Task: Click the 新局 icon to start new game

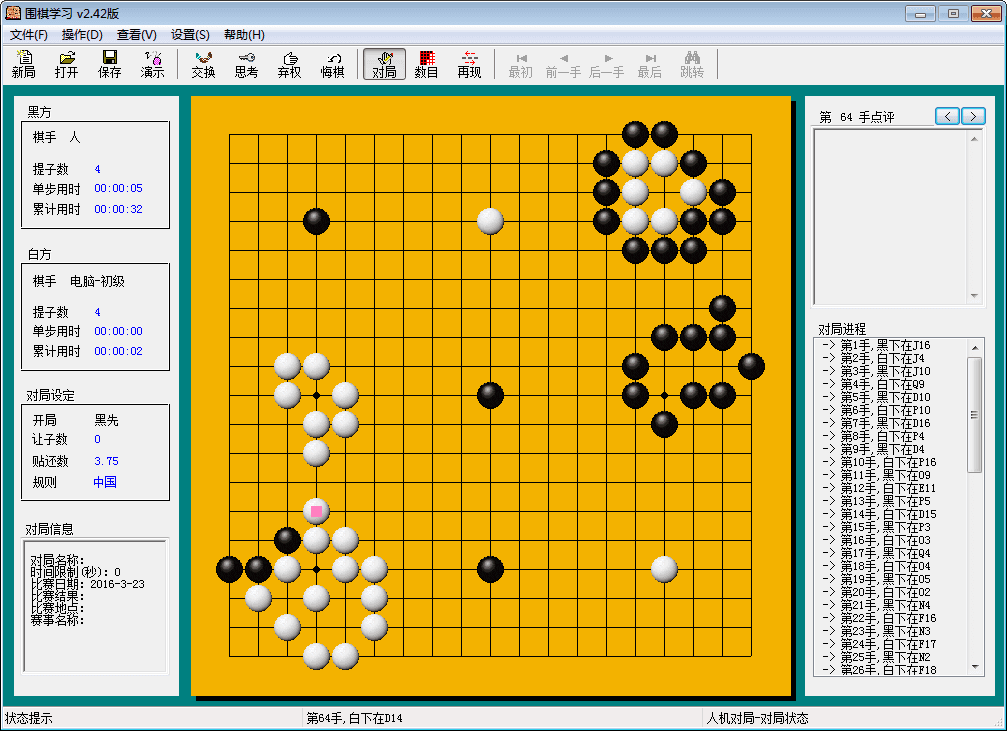Action: (23, 62)
